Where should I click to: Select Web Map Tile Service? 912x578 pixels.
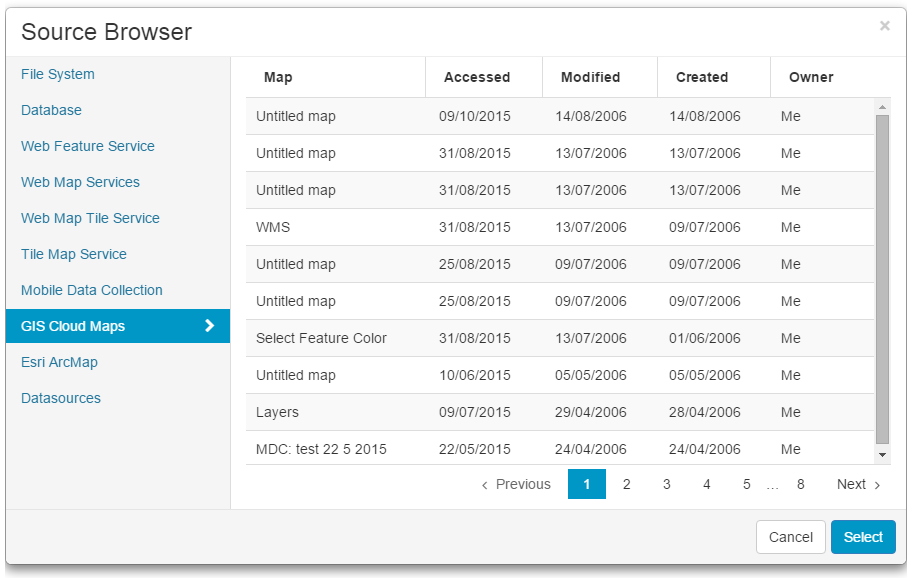click(90, 219)
